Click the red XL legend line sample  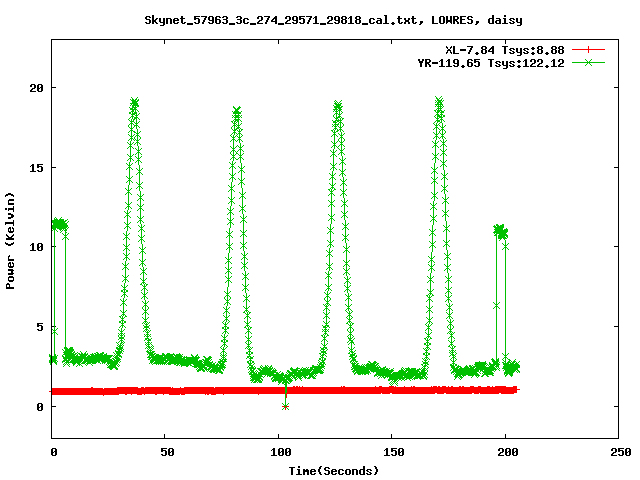(588, 50)
